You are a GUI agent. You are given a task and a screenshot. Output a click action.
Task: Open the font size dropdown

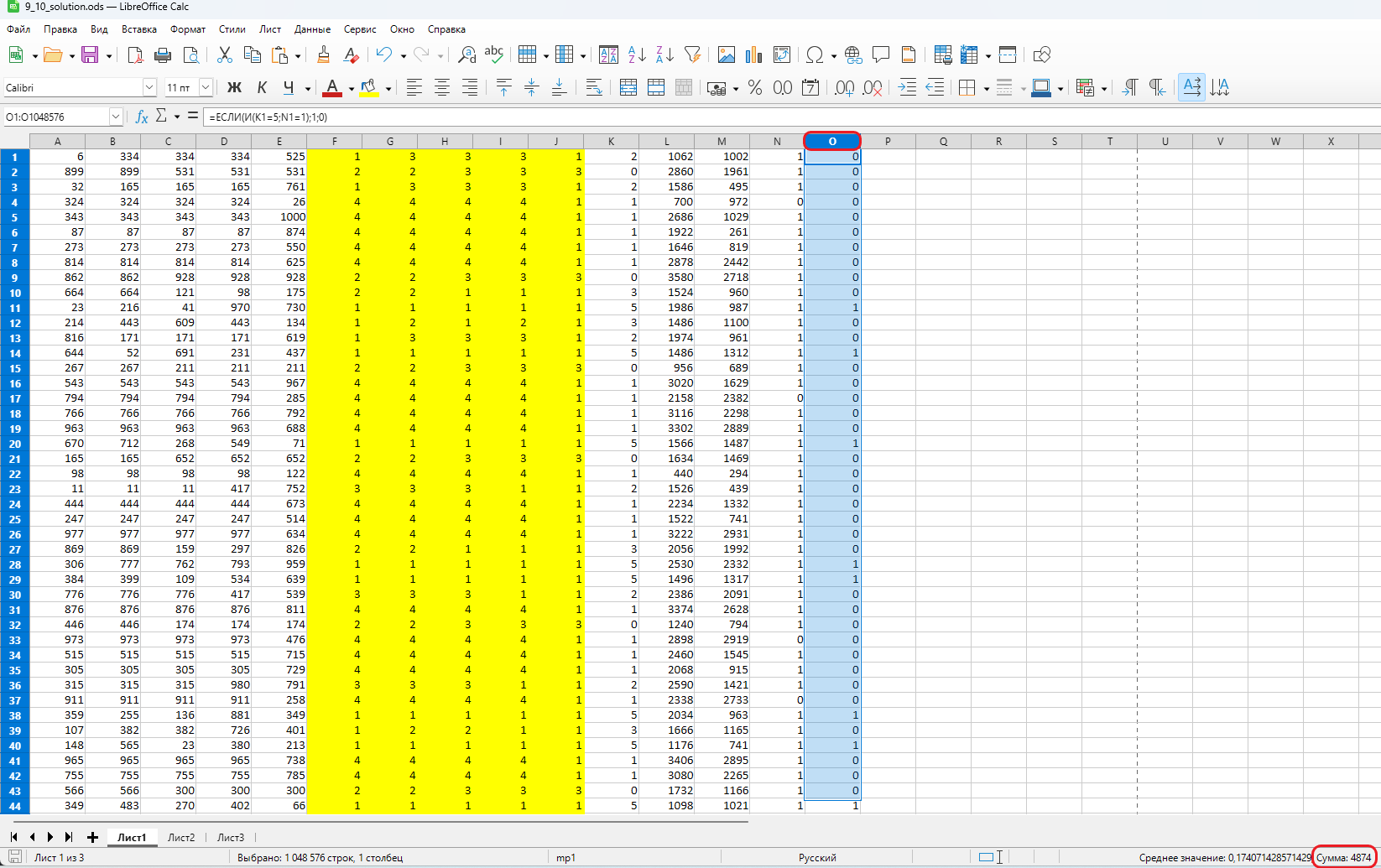[x=206, y=87]
